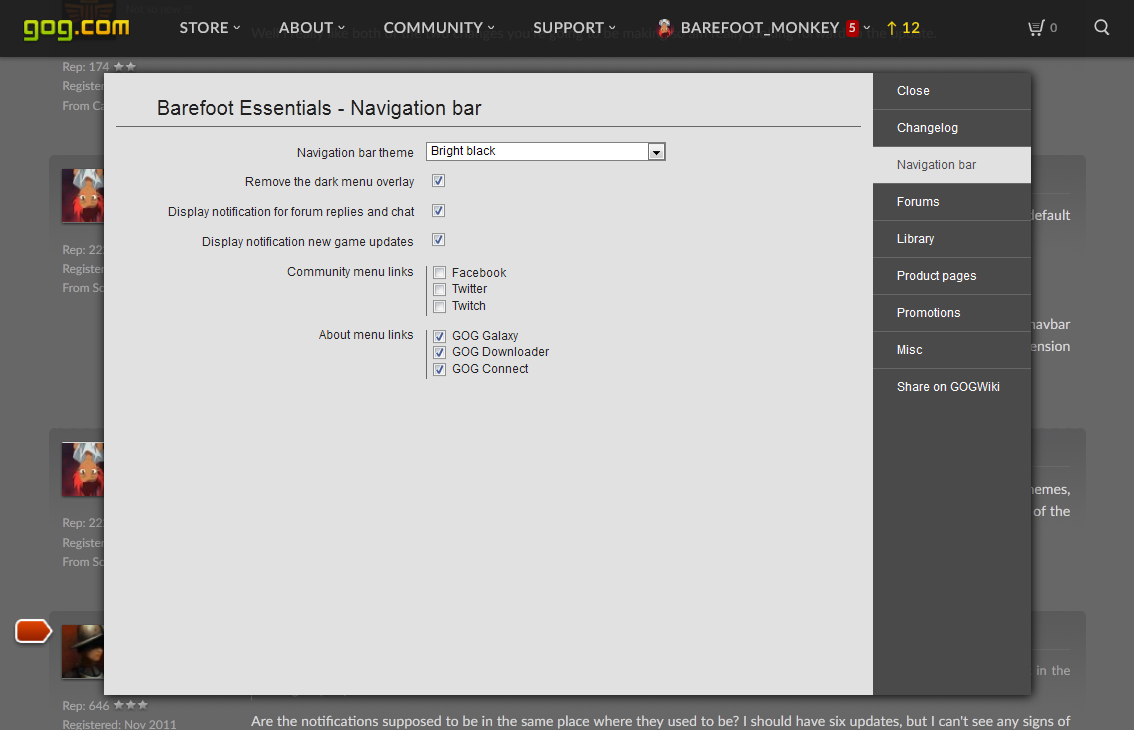This screenshot has width=1134, height=730.
Task: Click the Navigation bar theme label
Action: [x=355, y=153]
